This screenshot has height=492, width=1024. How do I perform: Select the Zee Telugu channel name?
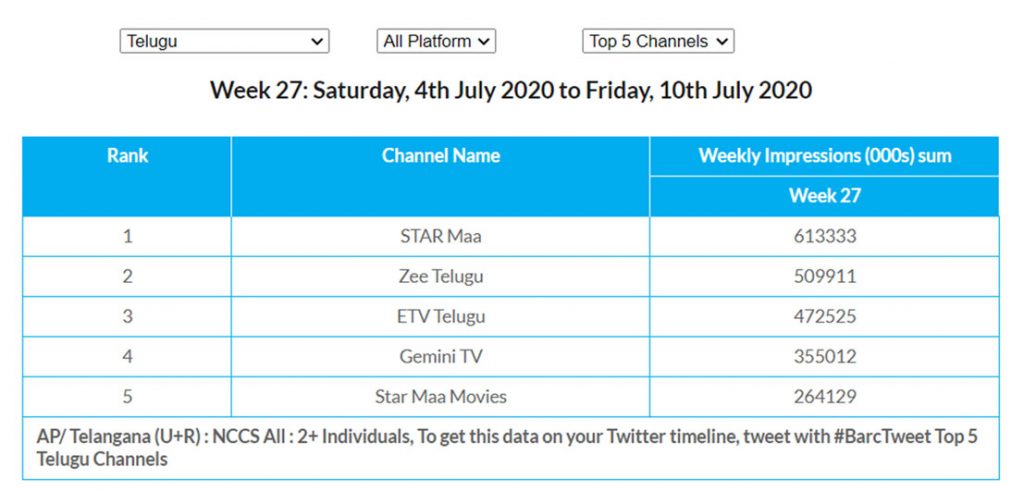(x=440, y=277)
